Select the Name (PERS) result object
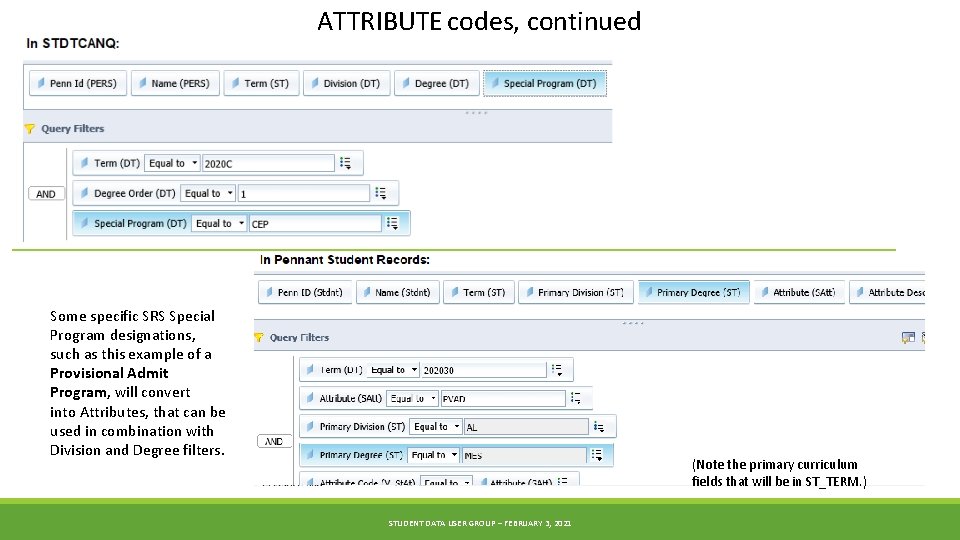Screen dimensions: 960x540 (x=175, y=83)
